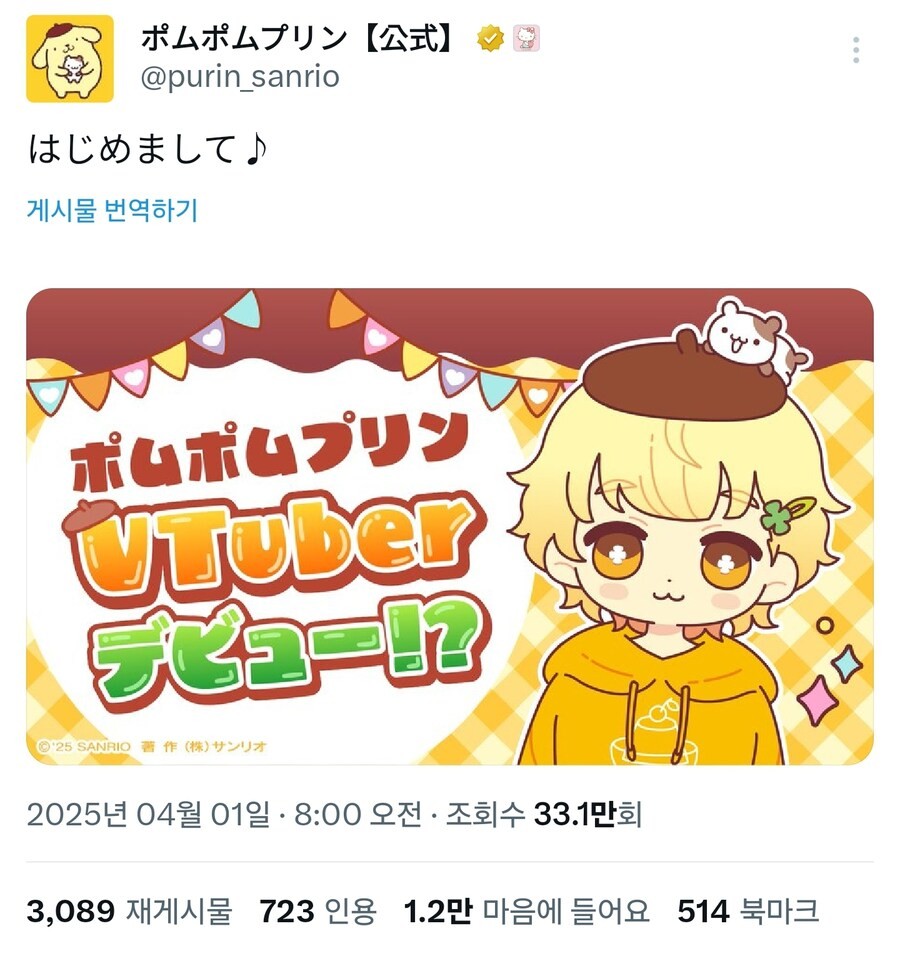900x956 pixels.
Task: Open the 1.2만 마음에 들어요 likes
Action: pos(526,911)
